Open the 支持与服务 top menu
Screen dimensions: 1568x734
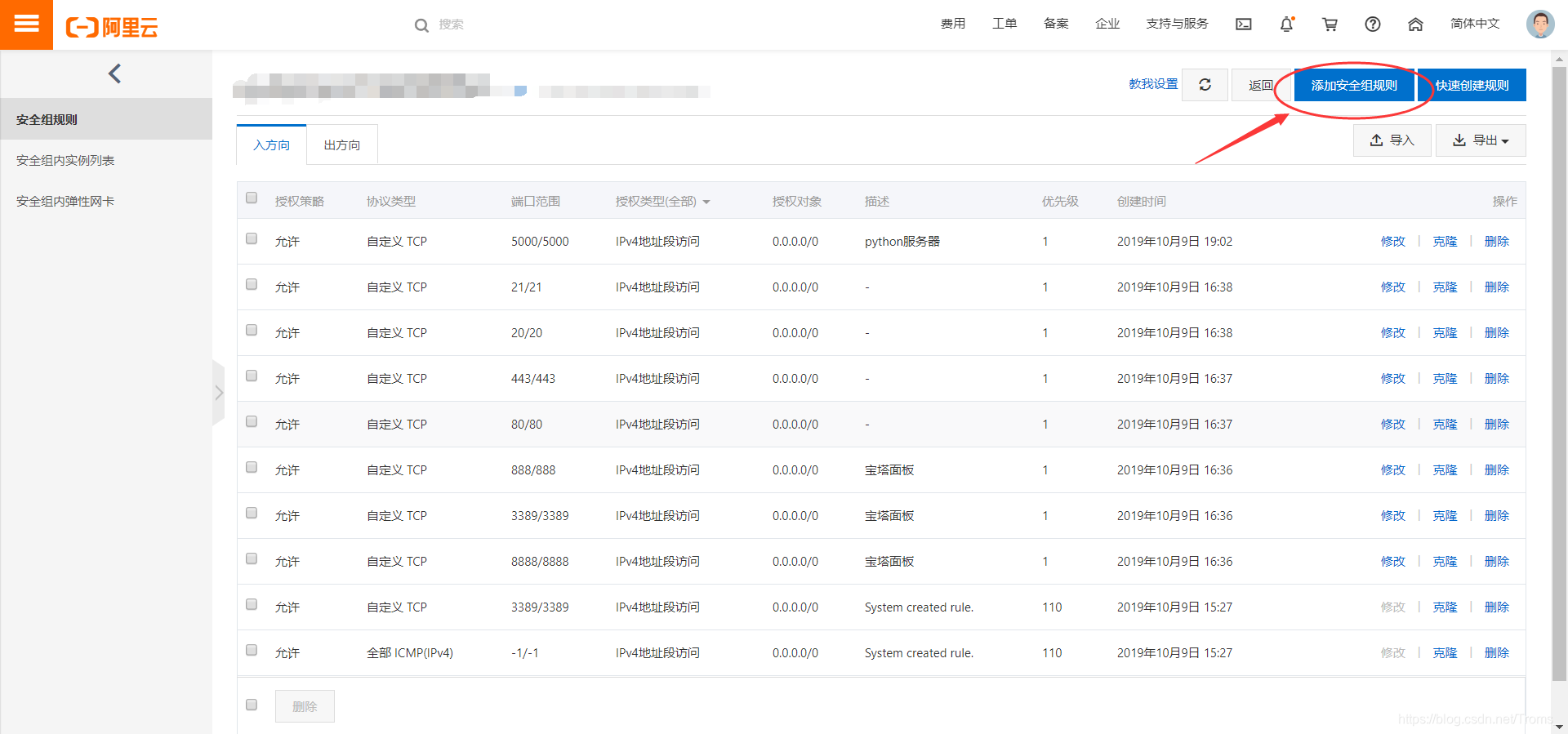point(1177,24)
